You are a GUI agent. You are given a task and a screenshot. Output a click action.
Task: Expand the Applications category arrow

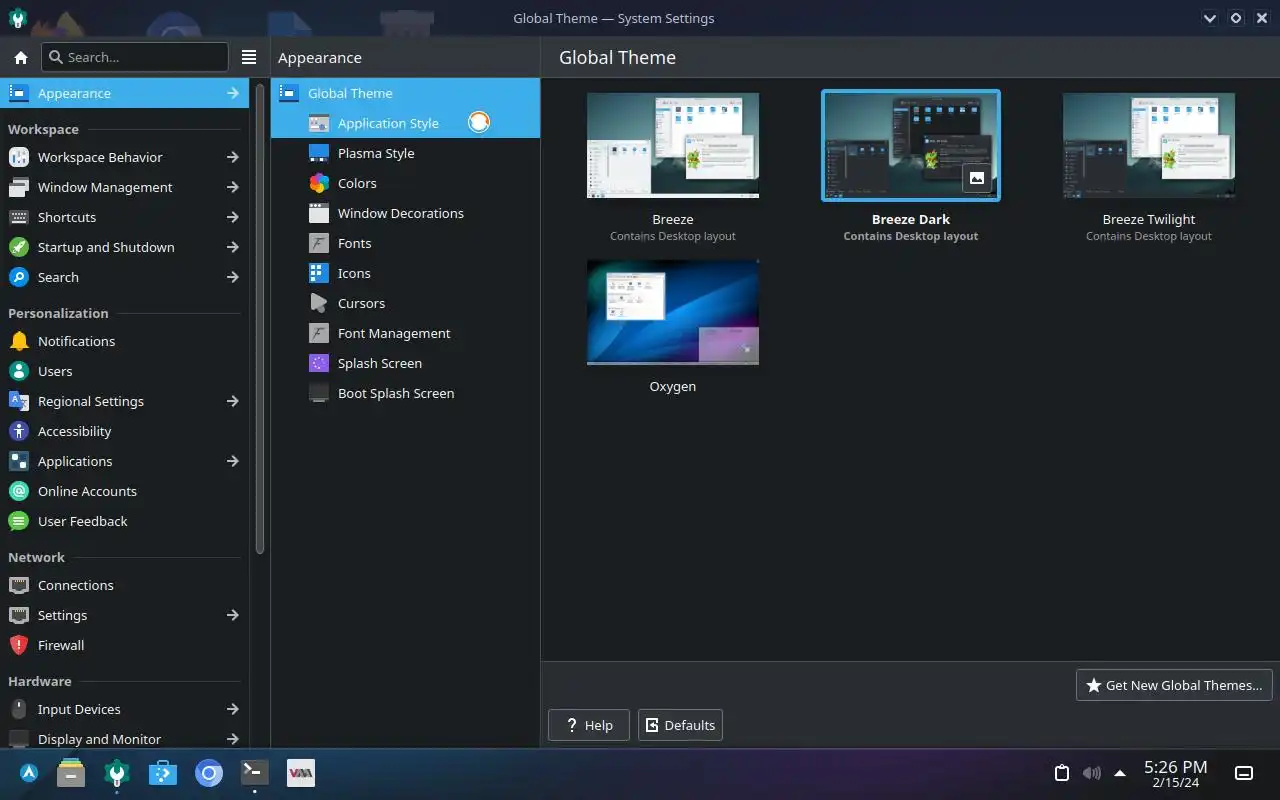coord(232,461)
